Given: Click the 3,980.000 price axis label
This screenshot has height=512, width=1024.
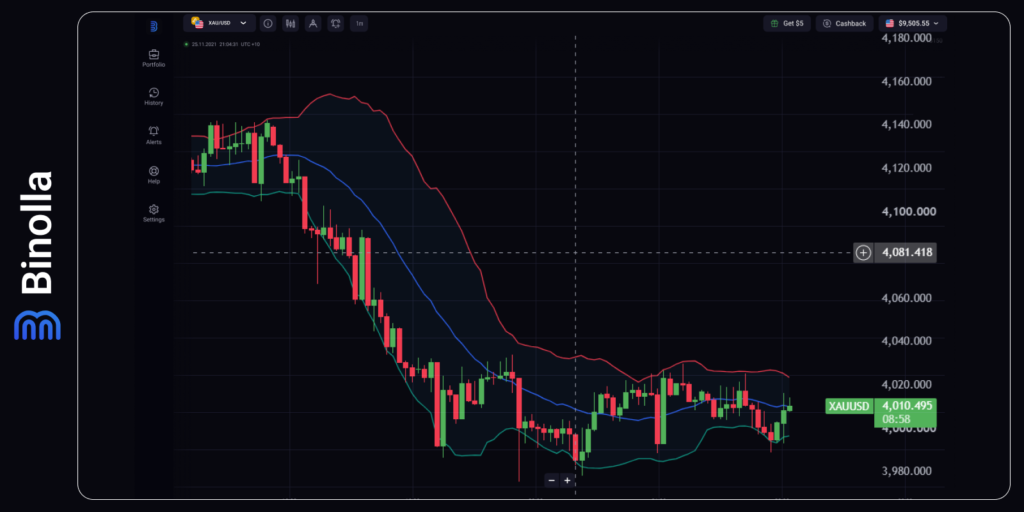Looking at the screenshot, I should (905, 471).
